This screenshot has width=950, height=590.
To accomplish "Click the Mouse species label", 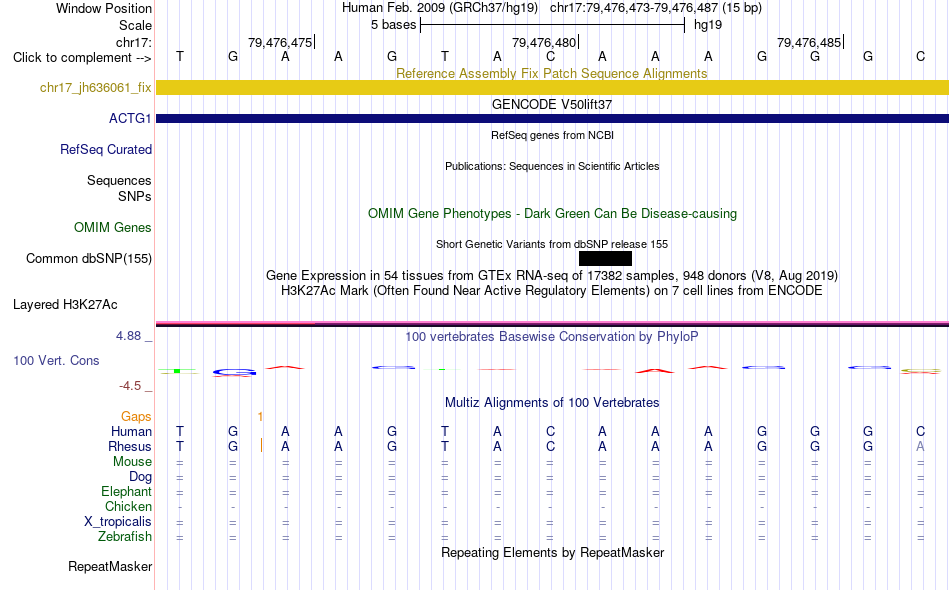I will (x=132, y=462).
